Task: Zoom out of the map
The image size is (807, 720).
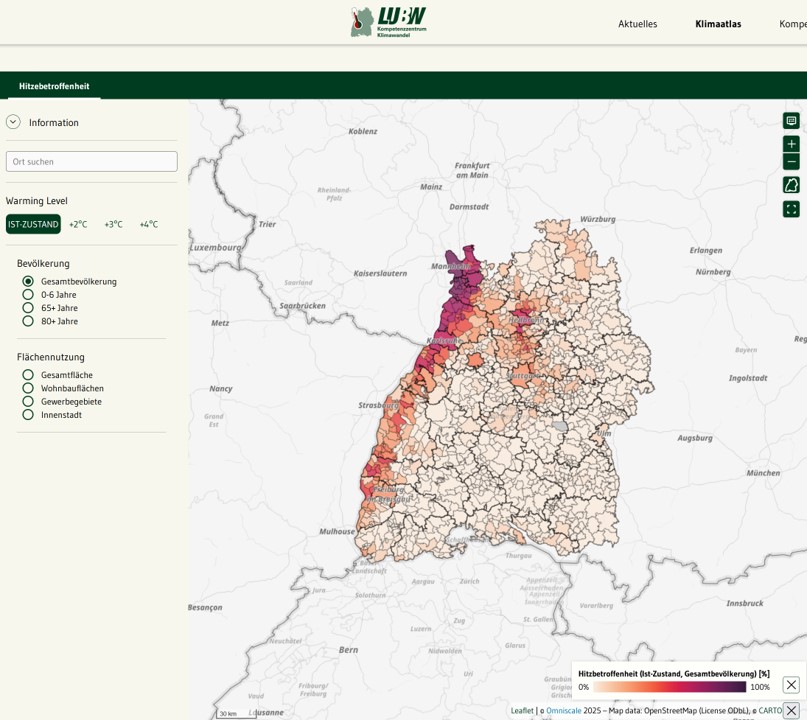Action: click(x=791, y=161)
